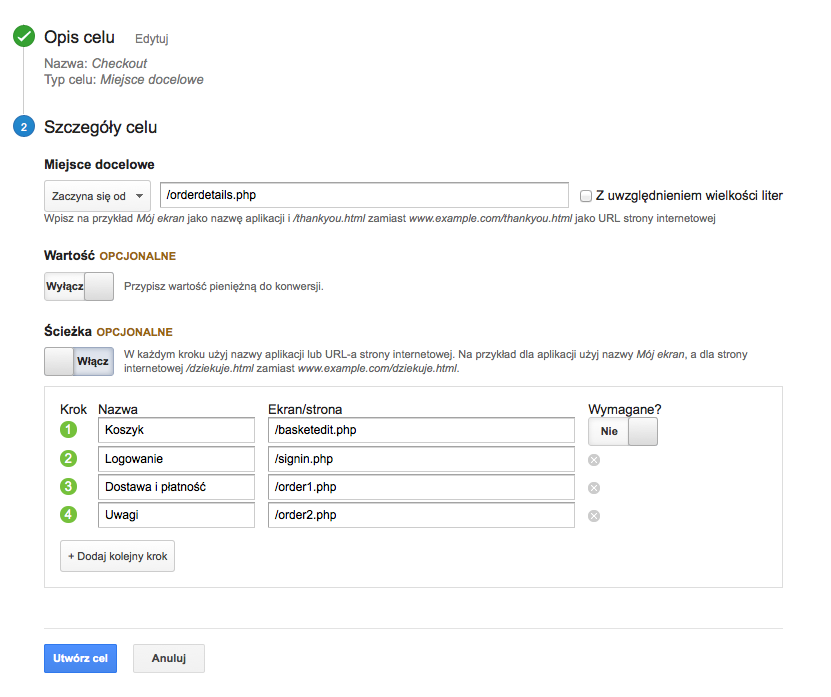Click the /signin.php page field
This screenshot has width=831, height=697.
click(x=421, y=459)
